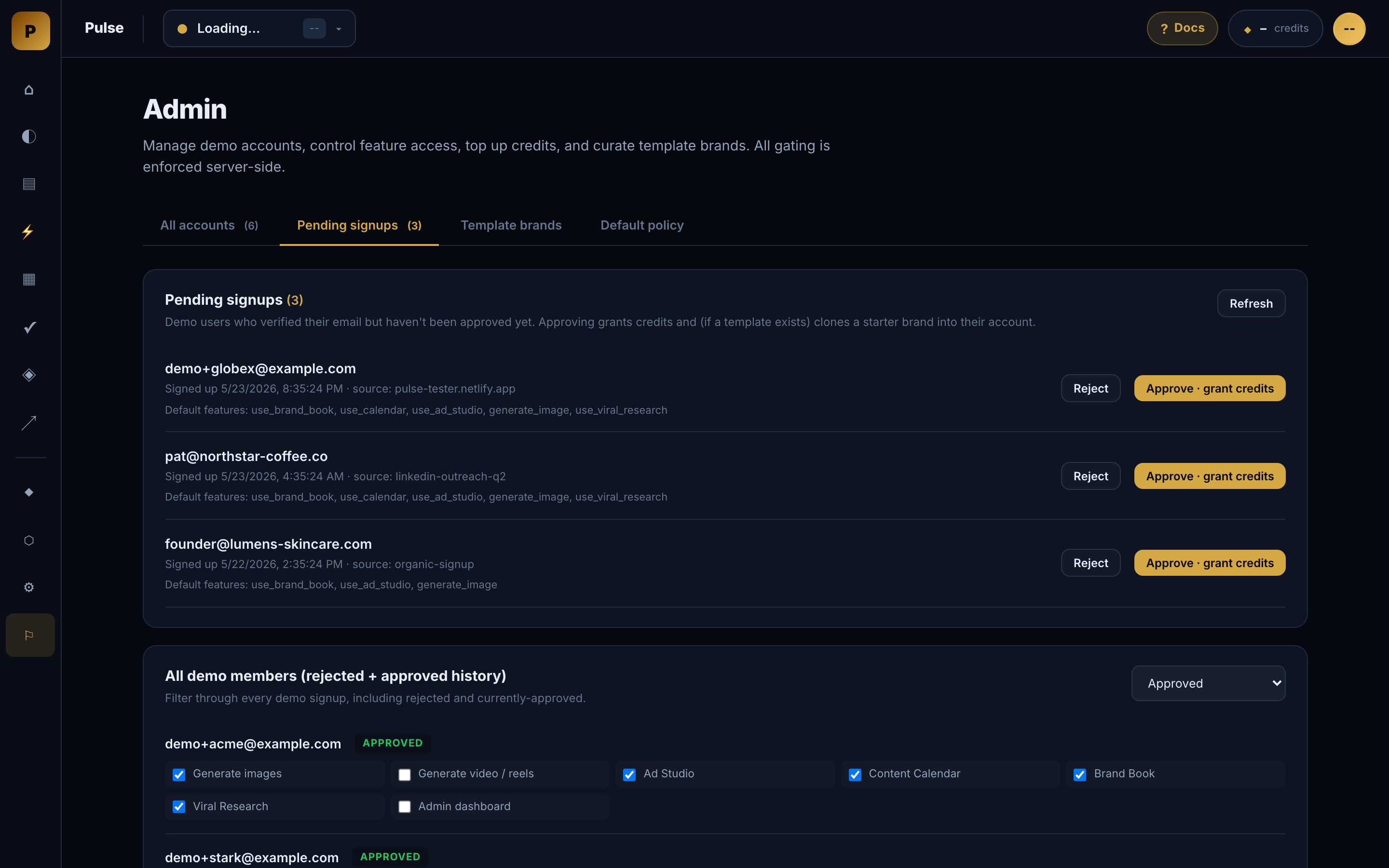The height and width of the screenshot is (868, 1389).
Task: Approve and grant credits to founder@lumens-skincare.com
Action: pyautogui.click(x=1210, y=563)
